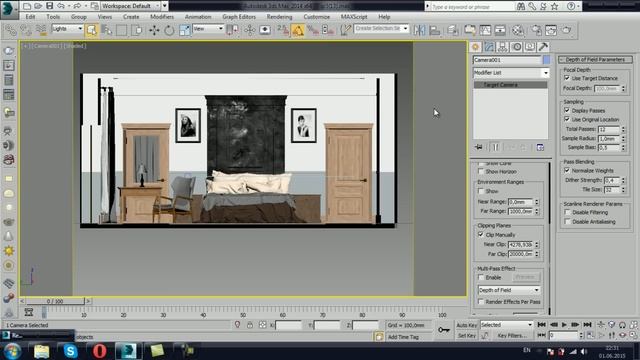The width and height of the screenshot is (640, 360).
Task: Open the Create command panel tab
Action: point(476,47)
